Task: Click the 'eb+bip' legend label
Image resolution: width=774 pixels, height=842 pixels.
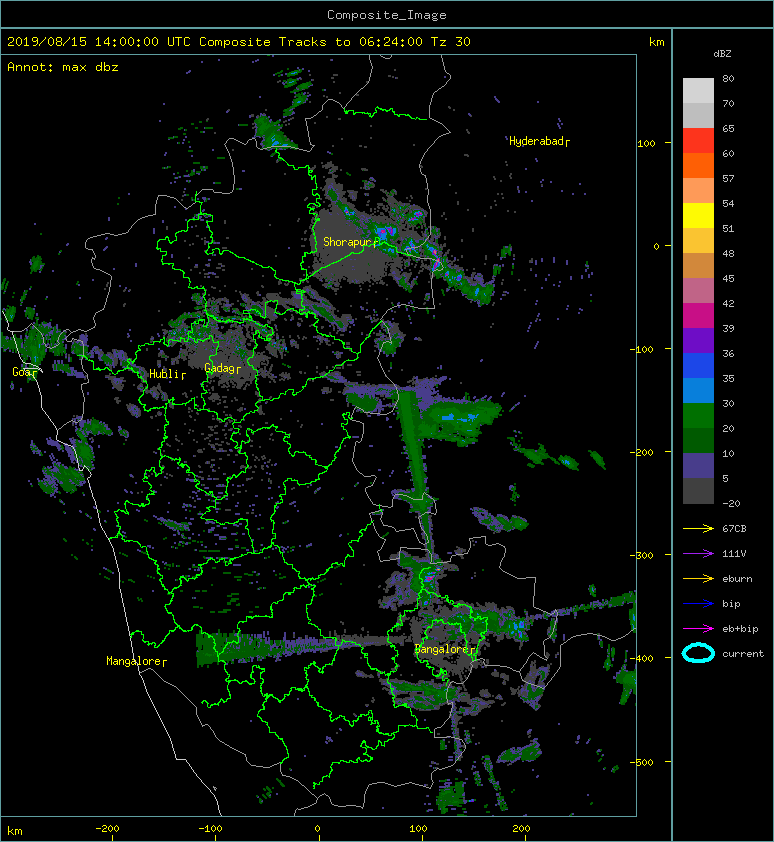Action: tap(740, 629)
